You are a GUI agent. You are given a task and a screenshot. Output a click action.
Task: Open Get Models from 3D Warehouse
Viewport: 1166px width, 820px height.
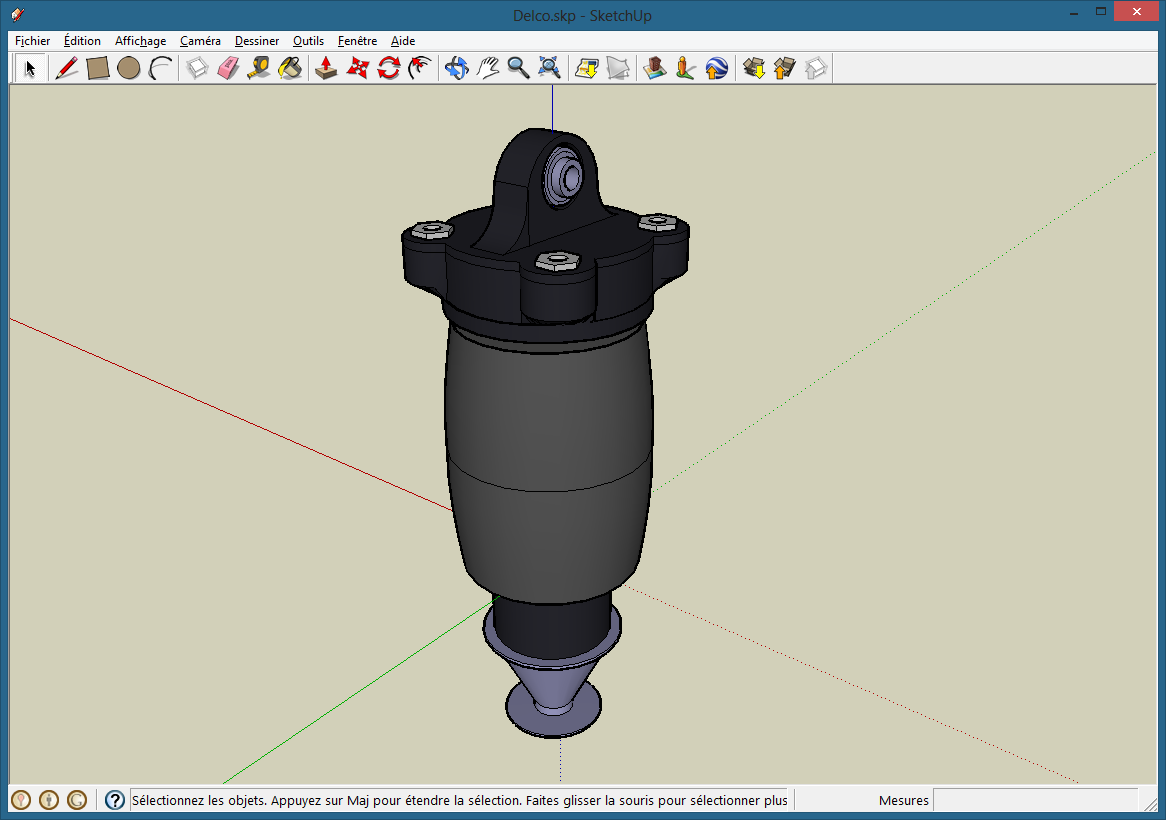click(754, 68)
